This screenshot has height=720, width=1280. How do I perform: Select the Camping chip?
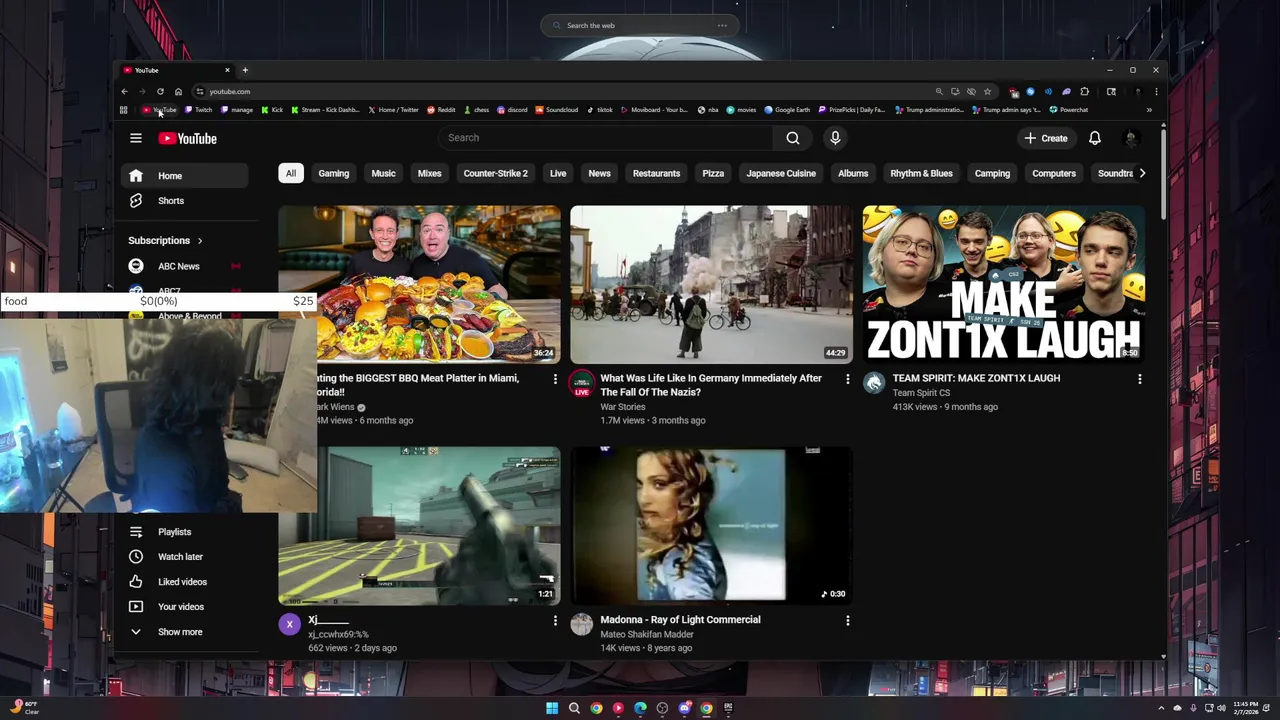point(992,173)
